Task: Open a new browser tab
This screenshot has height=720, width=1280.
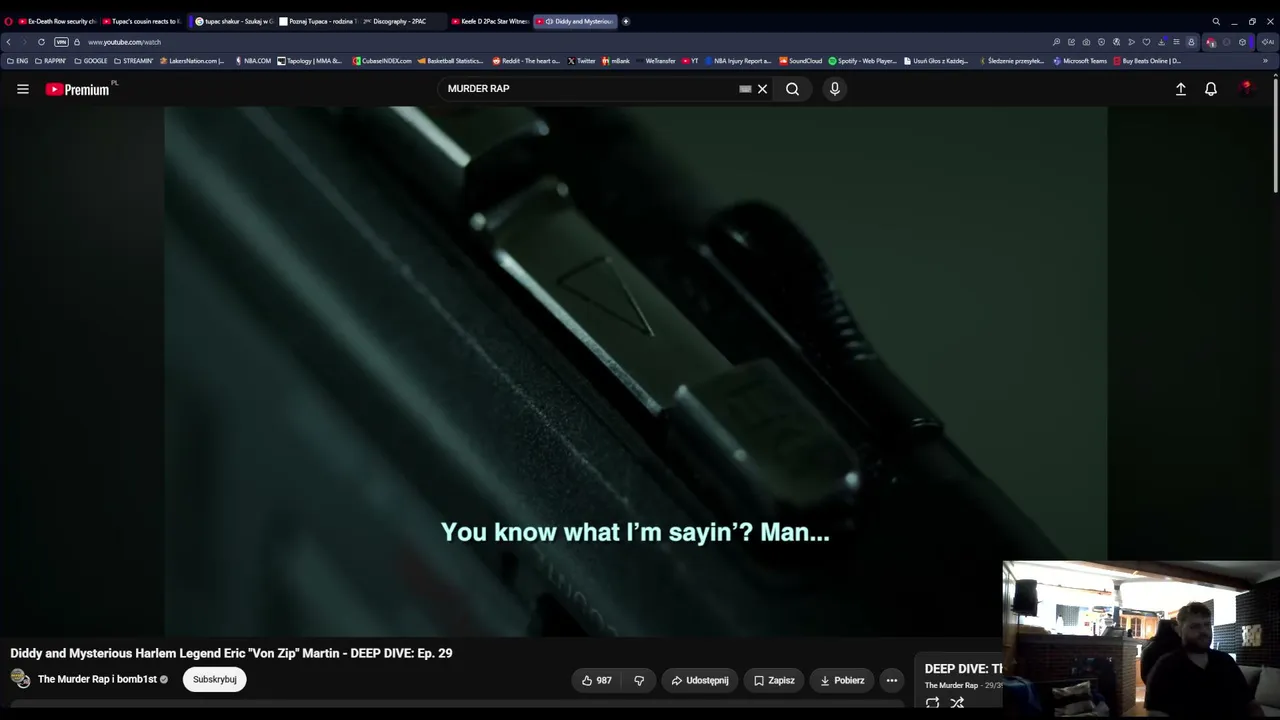Action: click(x=626, y=21)
